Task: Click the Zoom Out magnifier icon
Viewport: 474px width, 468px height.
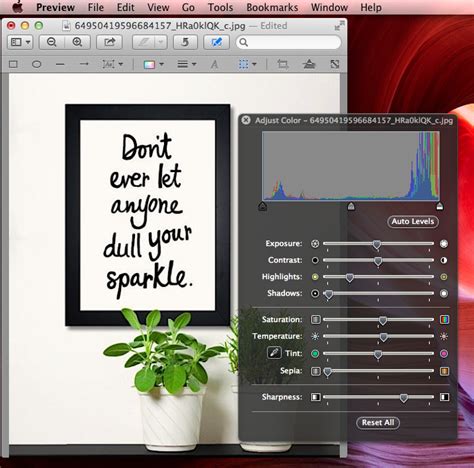Action: (x=52, y=42)
